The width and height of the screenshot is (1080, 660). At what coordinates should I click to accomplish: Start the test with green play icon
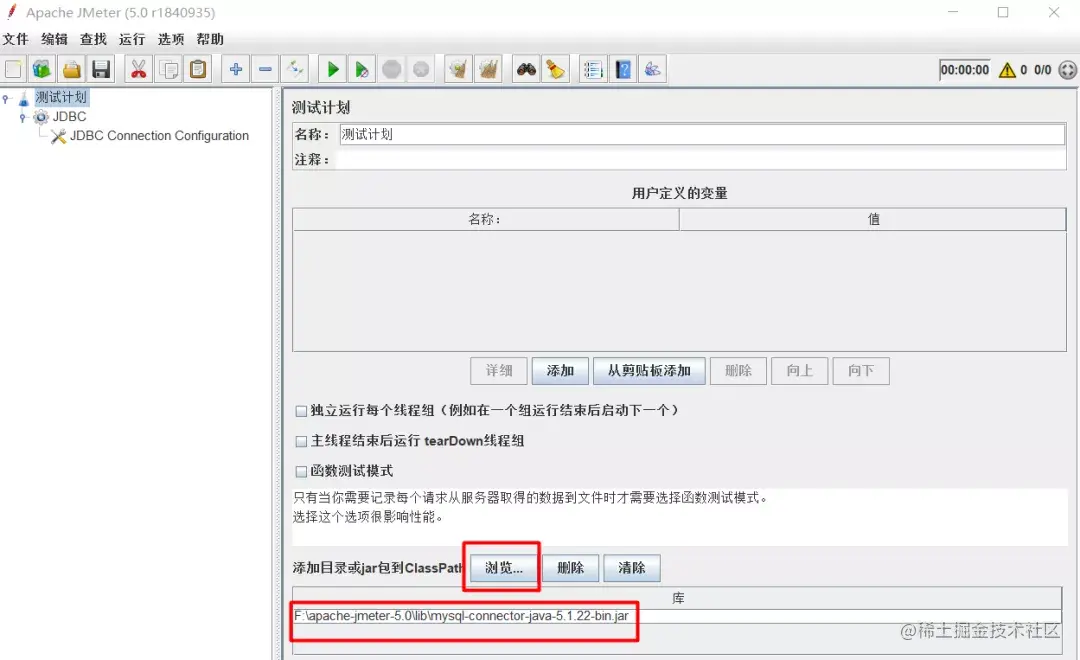point(333,69)
